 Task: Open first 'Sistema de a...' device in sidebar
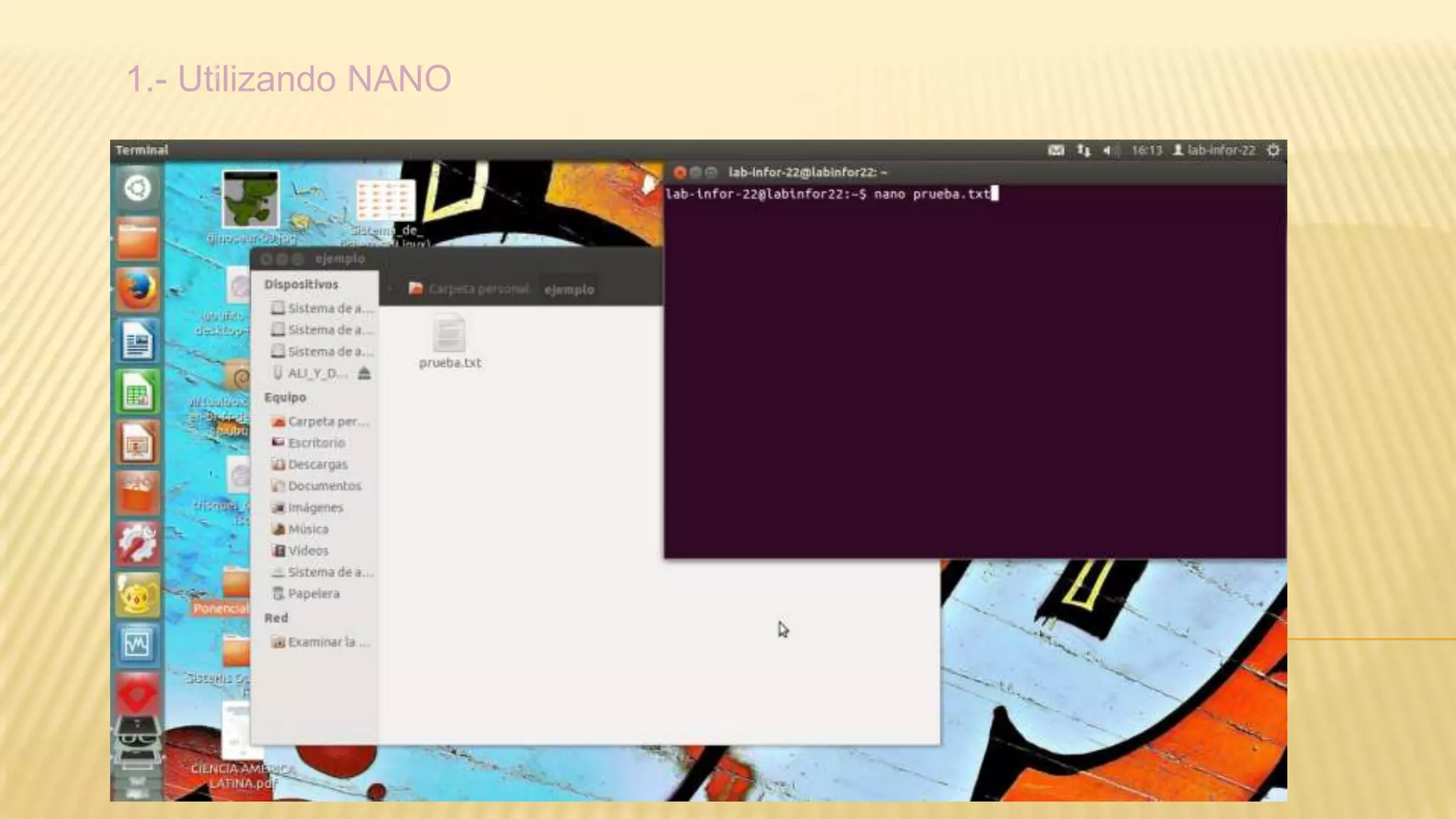[321, 309]
